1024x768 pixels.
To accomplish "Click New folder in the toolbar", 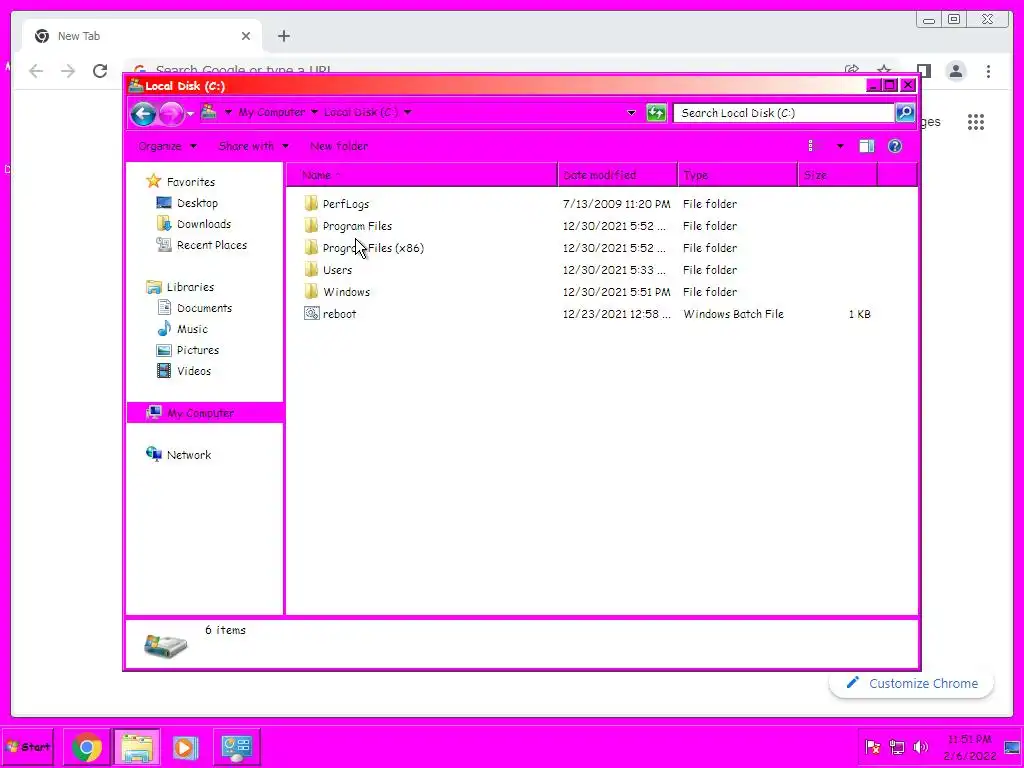I will pos(338,146).
